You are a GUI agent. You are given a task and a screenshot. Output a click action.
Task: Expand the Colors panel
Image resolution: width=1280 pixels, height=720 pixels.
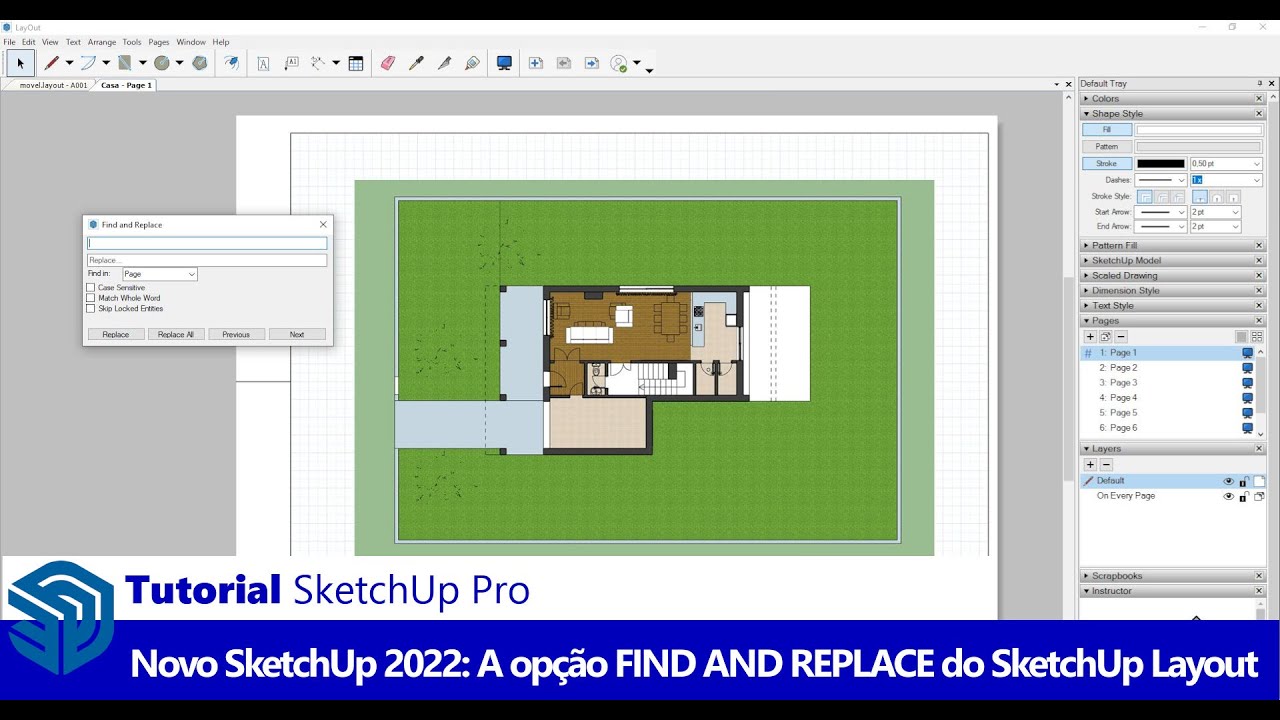coord(1172,99)
